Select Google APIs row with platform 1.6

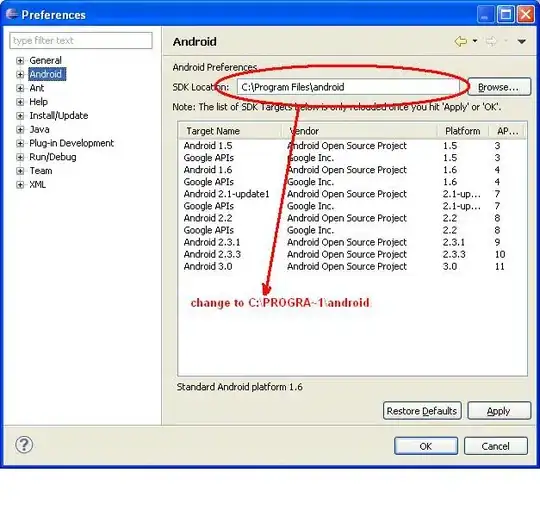pyautogui.click(x=353, y=182)
